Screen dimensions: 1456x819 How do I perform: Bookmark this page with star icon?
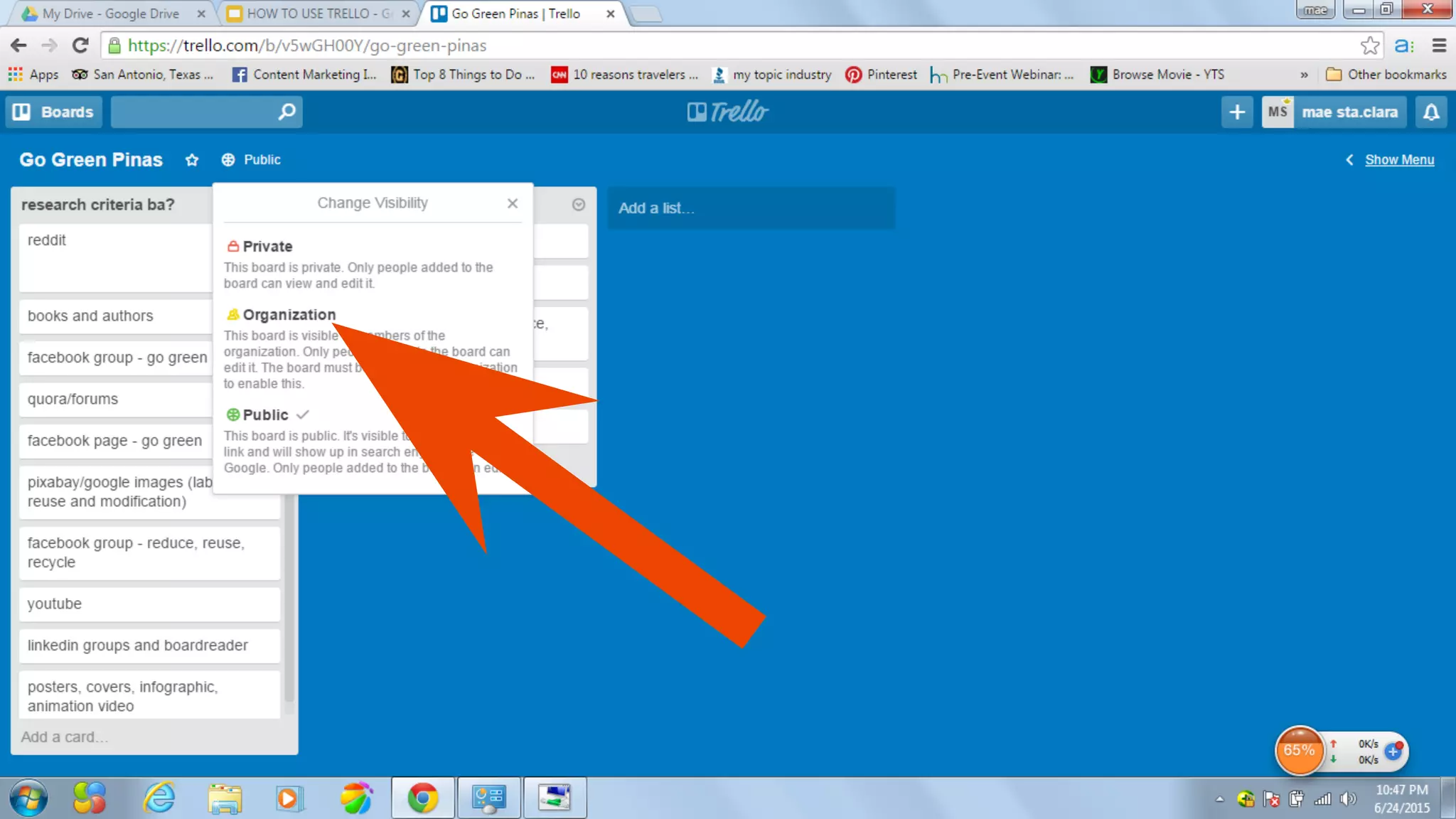click(1369, 46)
